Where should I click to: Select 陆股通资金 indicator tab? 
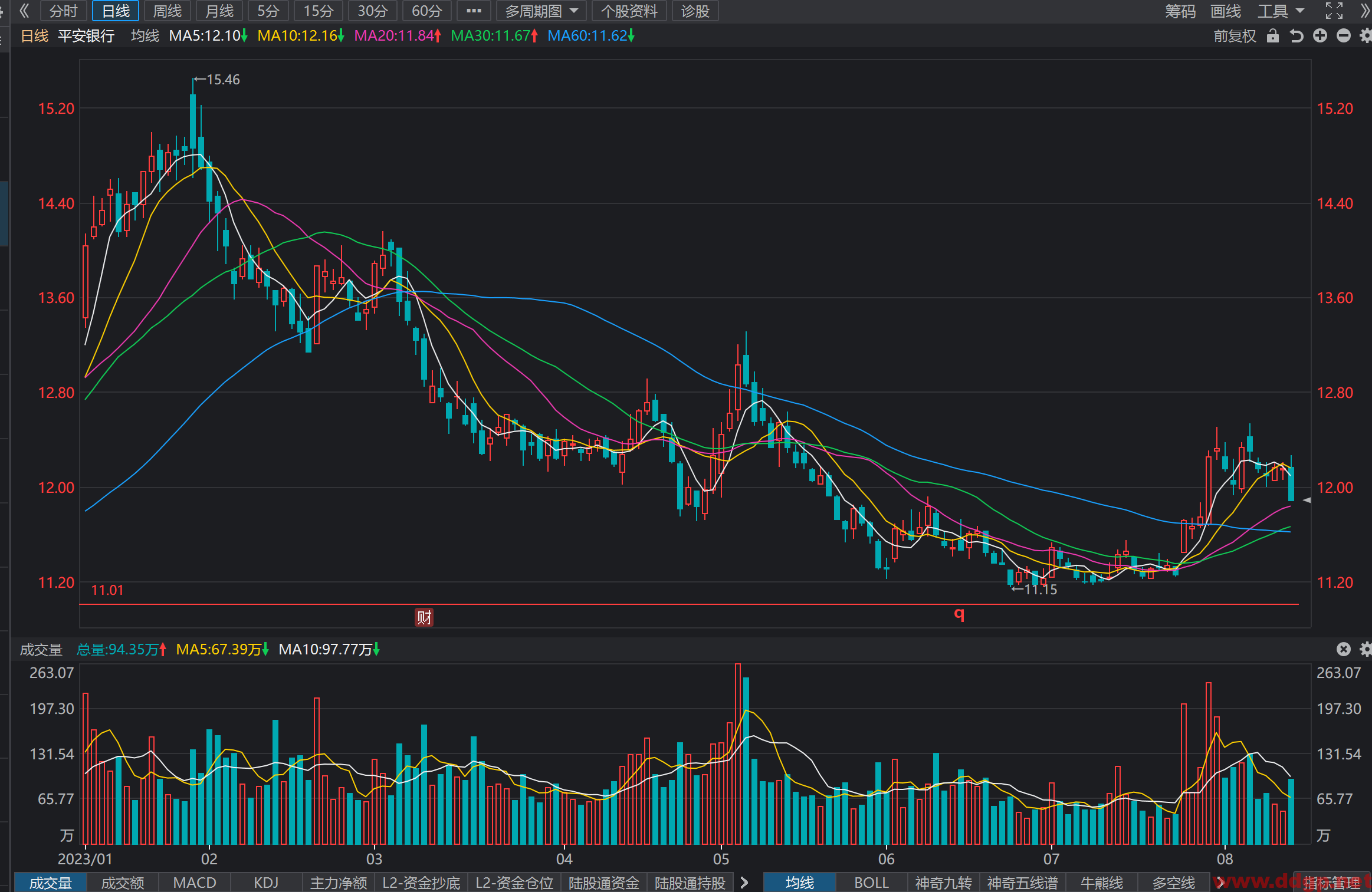[604, 883]
